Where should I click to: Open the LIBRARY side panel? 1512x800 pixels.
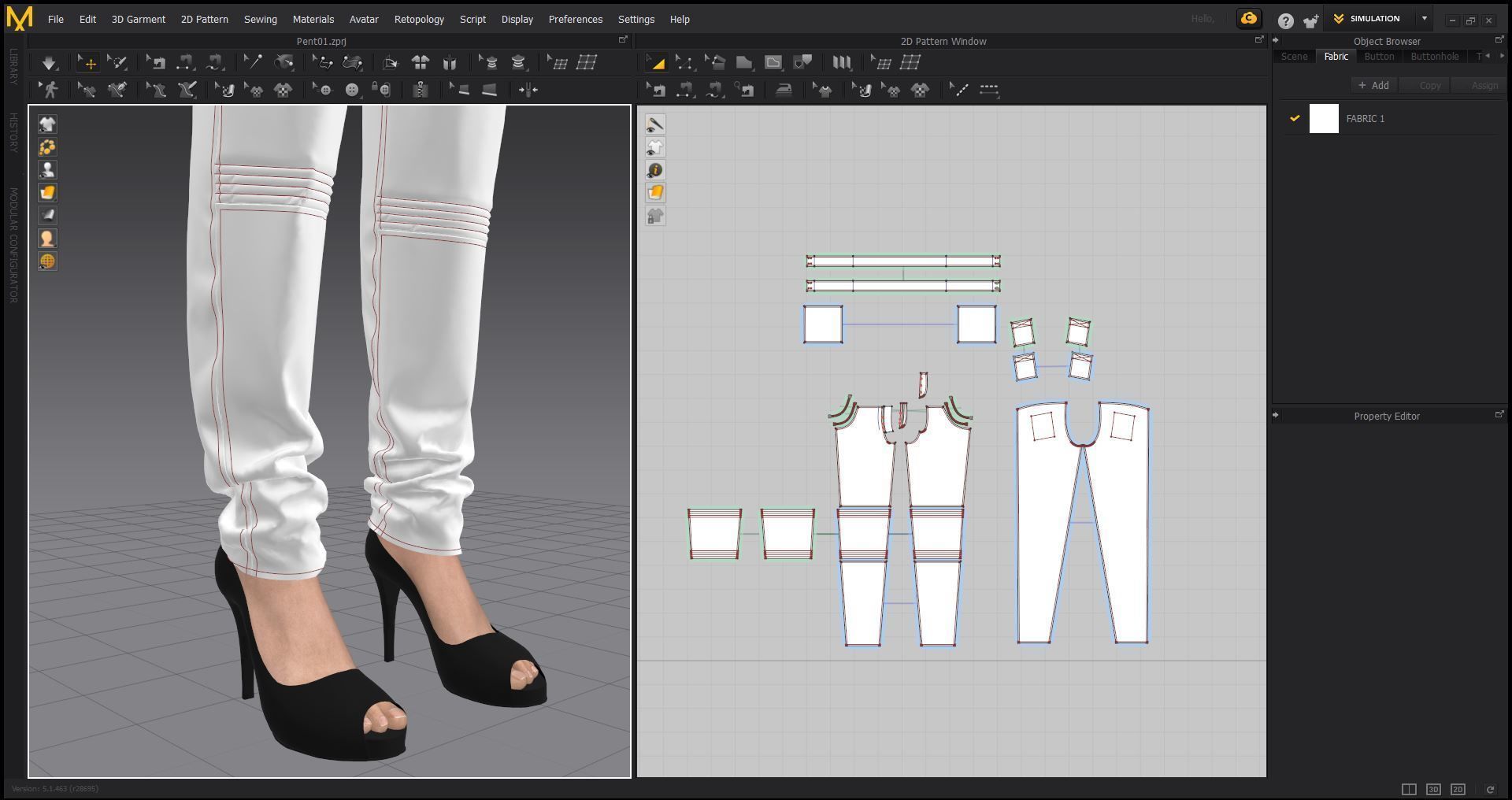13,67
